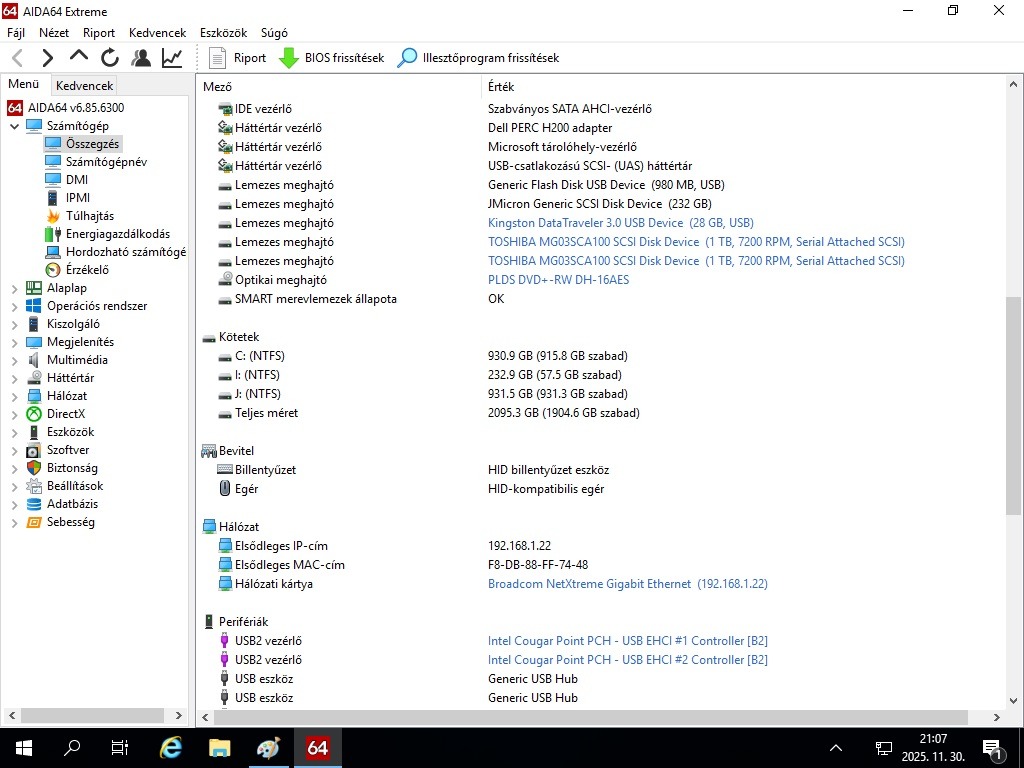
Task: Expand the Operációs rendszer tree node
Action: pos(14,306)
